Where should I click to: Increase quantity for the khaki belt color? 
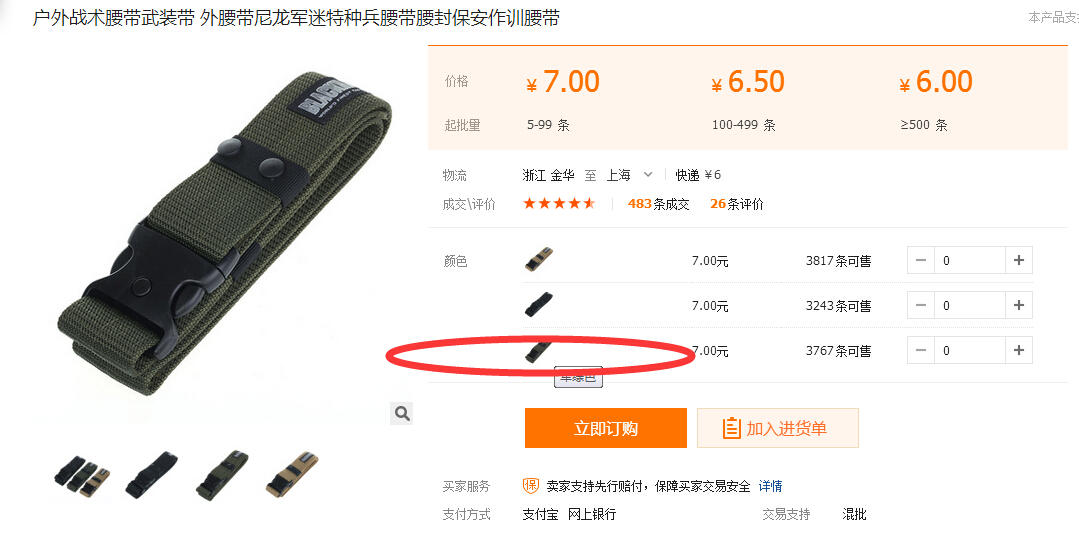pos(1019,261)
